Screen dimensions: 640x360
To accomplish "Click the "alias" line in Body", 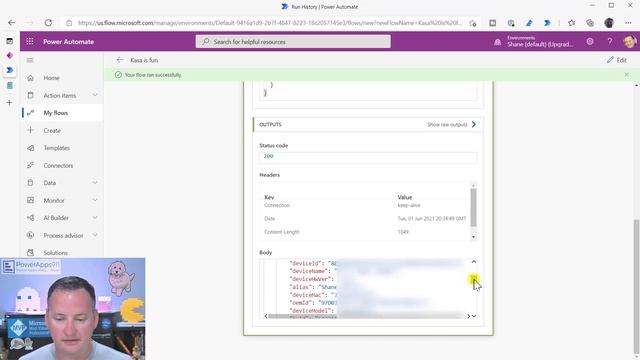I will click(x=313, y=287).
